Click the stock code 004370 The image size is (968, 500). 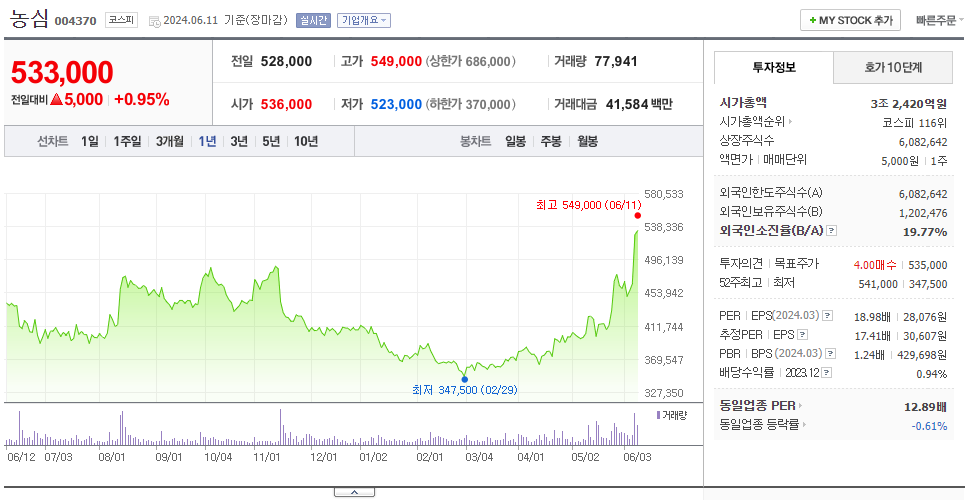click(x=75, y=21)
